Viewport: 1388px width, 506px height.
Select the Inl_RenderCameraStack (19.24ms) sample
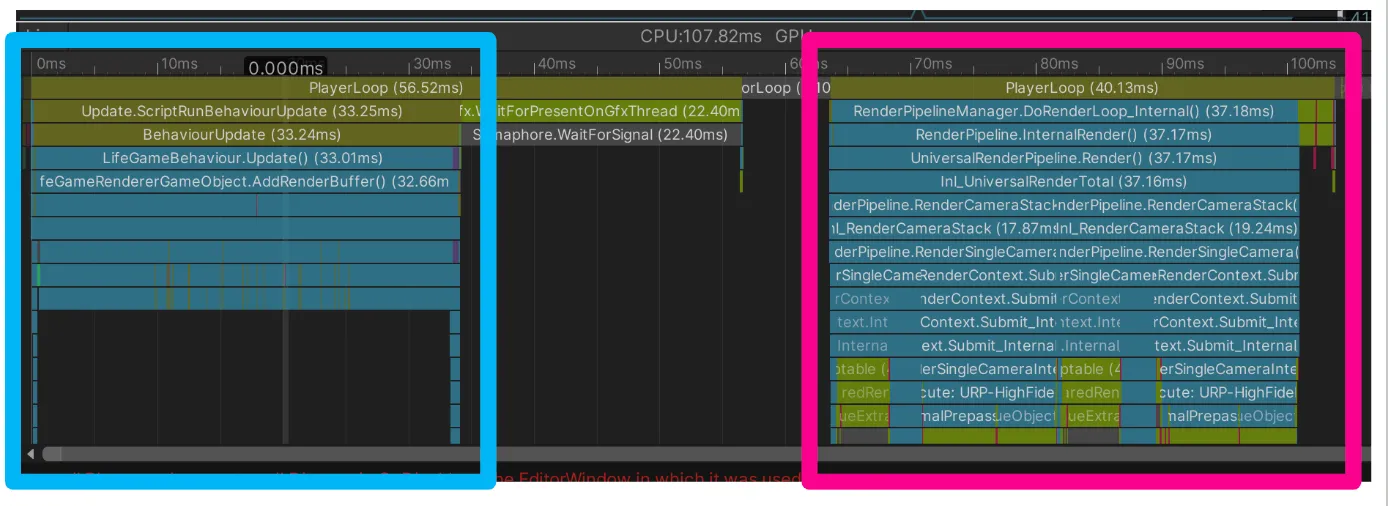(1178, 228)
